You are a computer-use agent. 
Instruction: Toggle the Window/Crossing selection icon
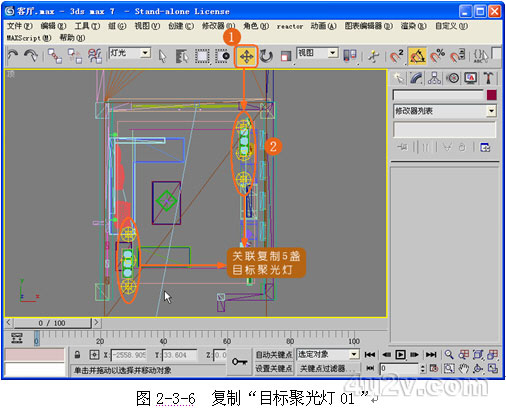[x=222, y=56]
